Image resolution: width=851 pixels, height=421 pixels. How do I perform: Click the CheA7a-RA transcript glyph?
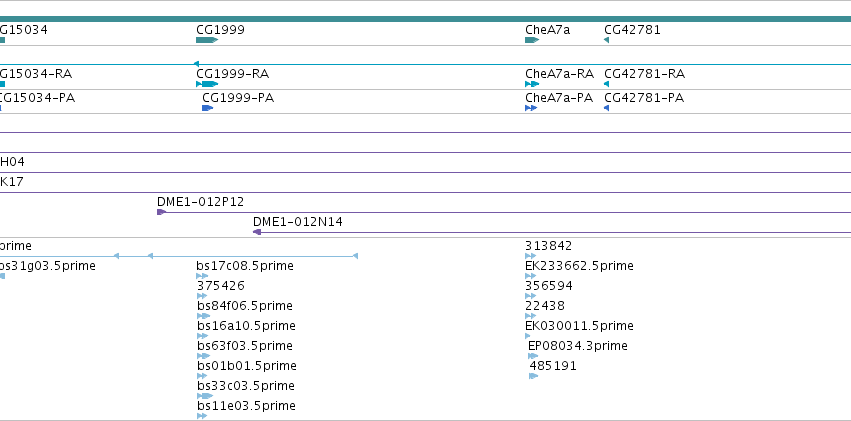(x=532, y=84)
